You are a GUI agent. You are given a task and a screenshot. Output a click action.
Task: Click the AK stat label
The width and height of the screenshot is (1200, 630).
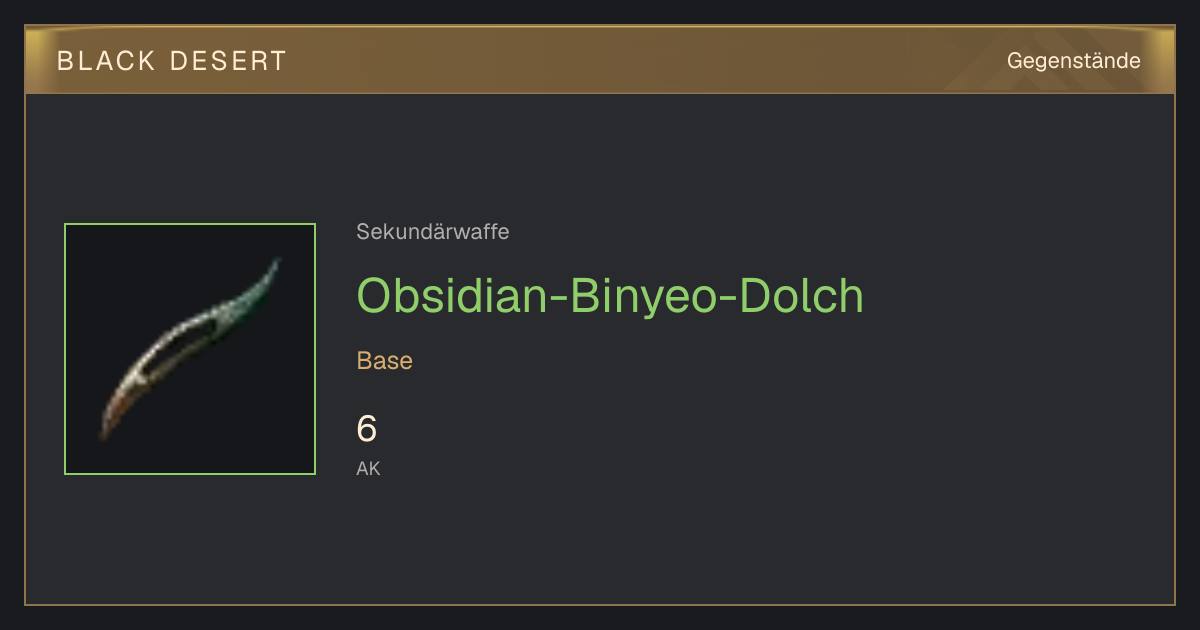pyautogui.click(x=368, y=468)
